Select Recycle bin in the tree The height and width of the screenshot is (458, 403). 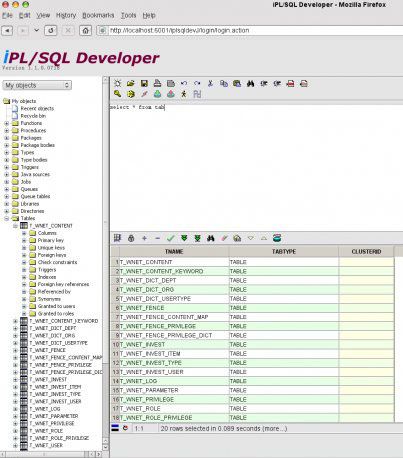point(33,116)
